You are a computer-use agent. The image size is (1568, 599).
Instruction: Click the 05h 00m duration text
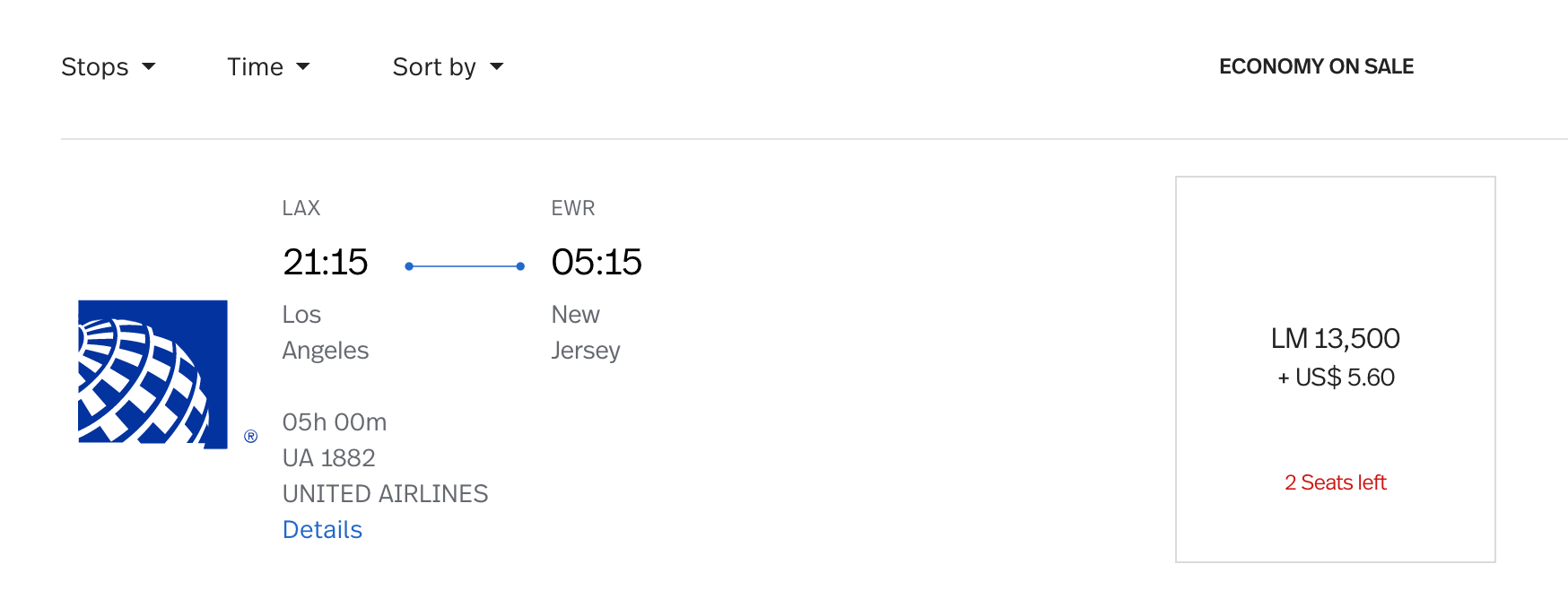pyautogui.click(x=335, y=422)
